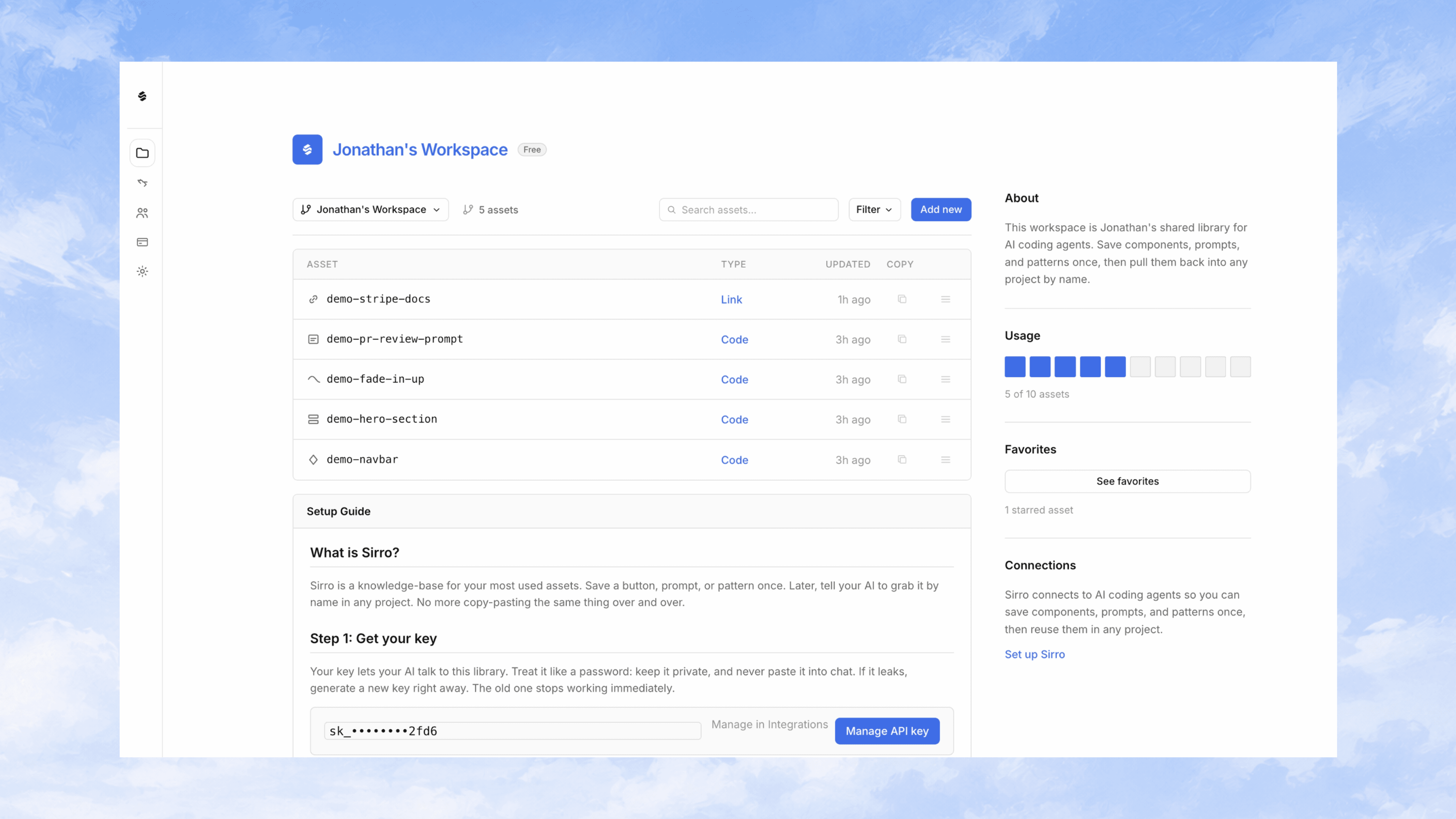Click the 1 starred asset label
Image resolution: width=1456 pixels, height=819 pixels.
point(1039,510)
